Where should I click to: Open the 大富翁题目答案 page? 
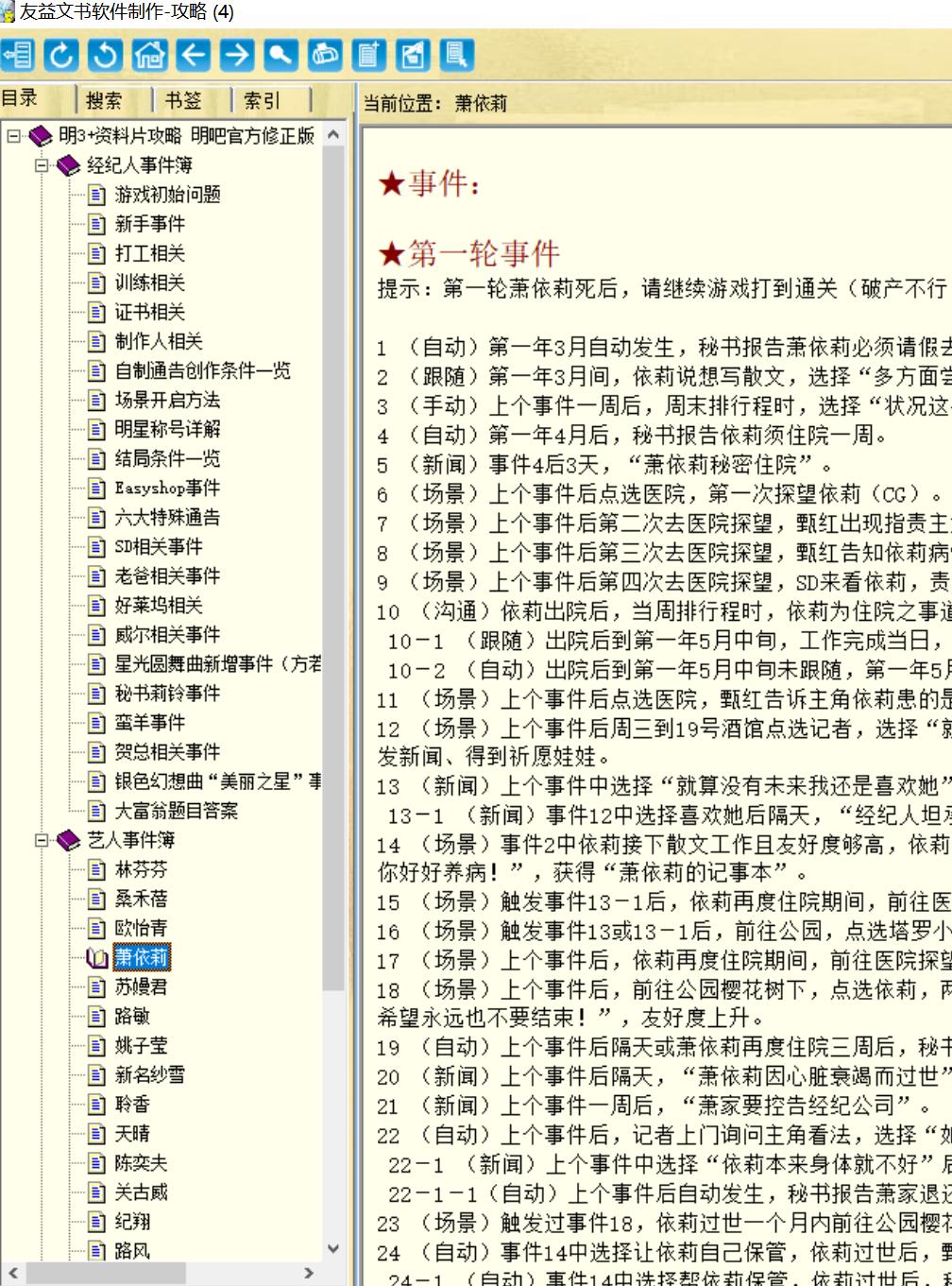coord(177,811)
